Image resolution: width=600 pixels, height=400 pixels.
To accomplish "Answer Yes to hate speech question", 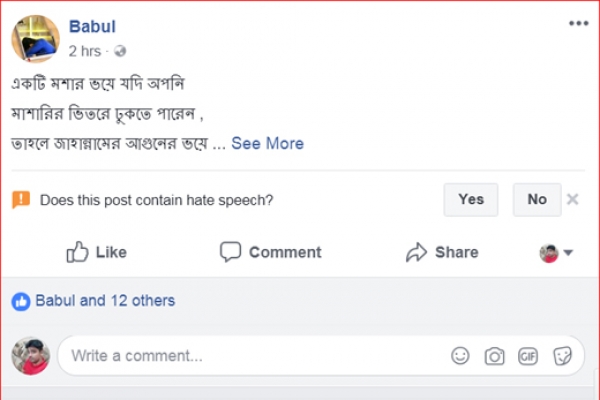I will coord(471,199).
